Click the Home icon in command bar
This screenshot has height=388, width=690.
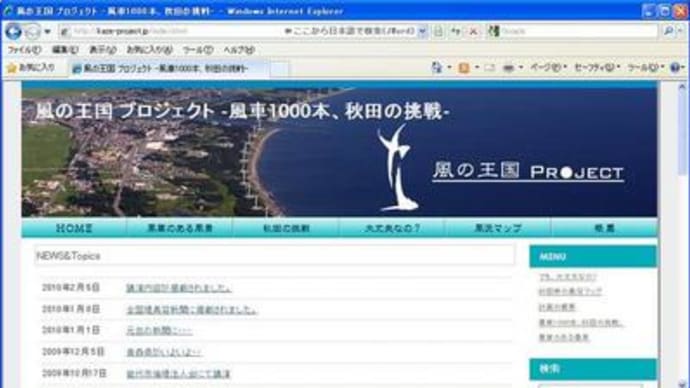coord(437,68)
